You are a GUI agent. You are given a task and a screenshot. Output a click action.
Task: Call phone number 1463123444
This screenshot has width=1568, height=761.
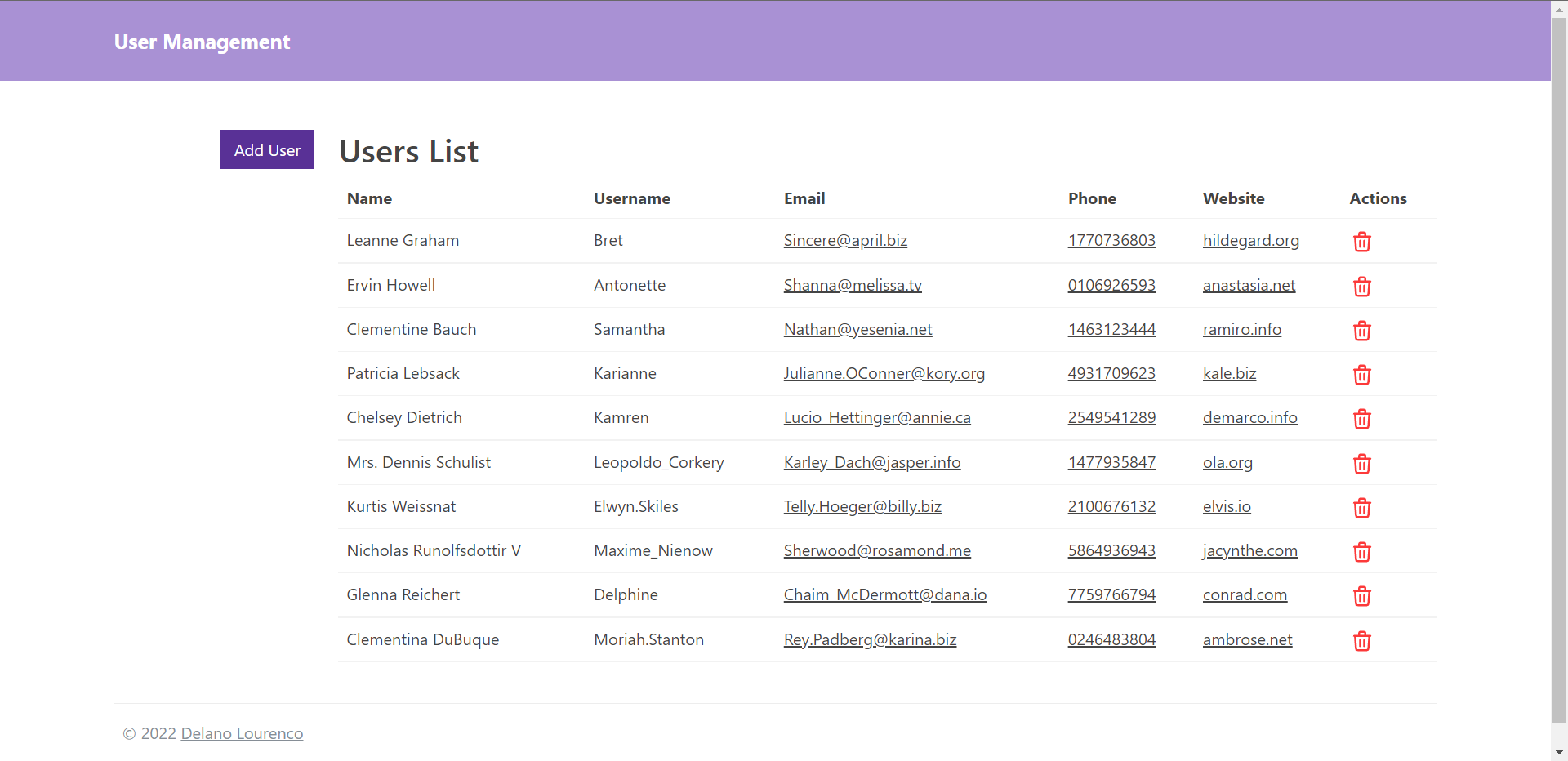click(x=1111, y=329)
